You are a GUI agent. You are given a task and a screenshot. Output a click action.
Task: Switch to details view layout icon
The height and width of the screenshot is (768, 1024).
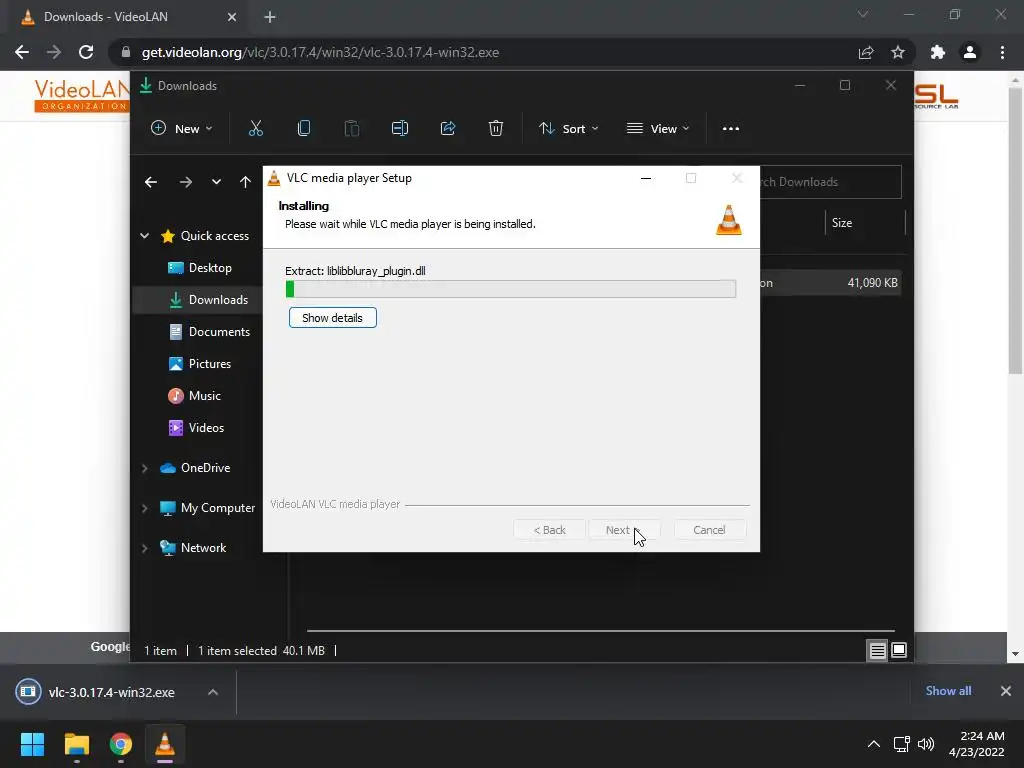pos(877,650)
